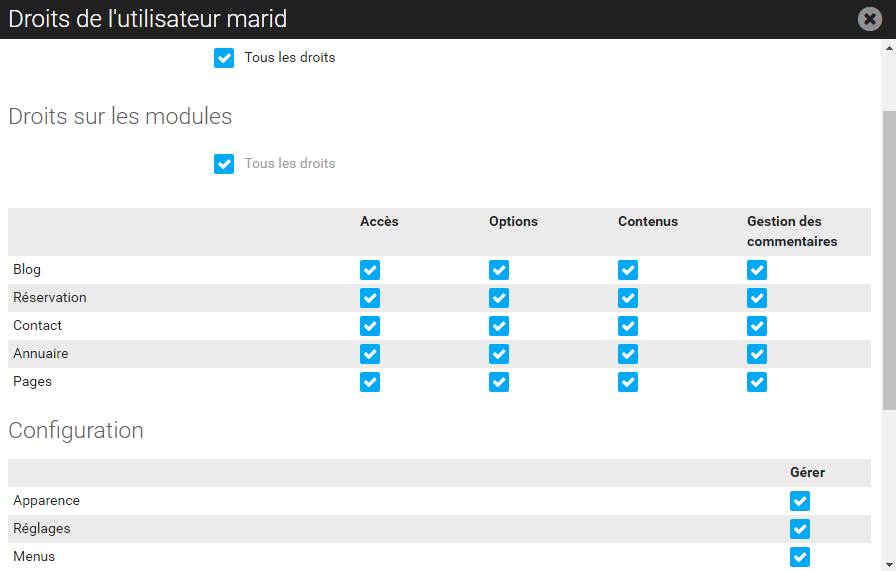The width and height of the screenshot is (896, 571).
Task: Close the user rights dialog
Action: 870,19
